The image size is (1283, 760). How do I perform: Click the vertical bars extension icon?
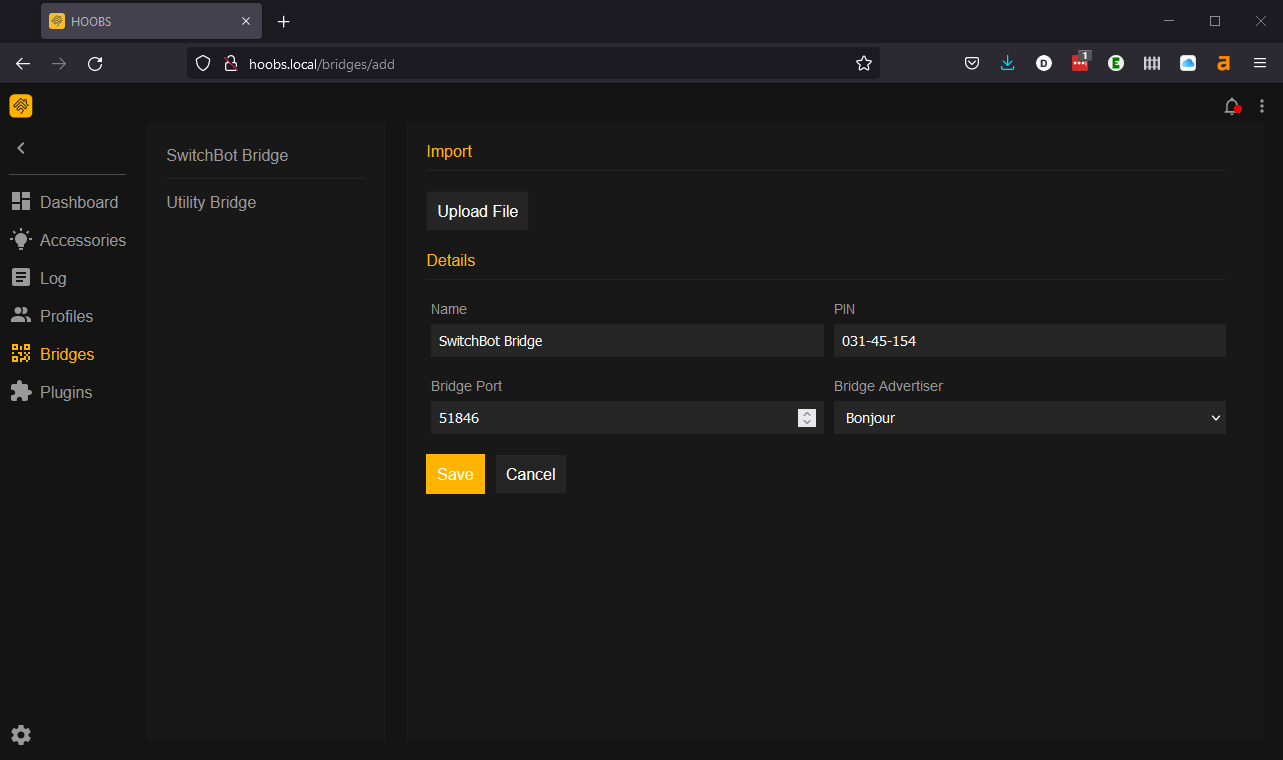1152,63
